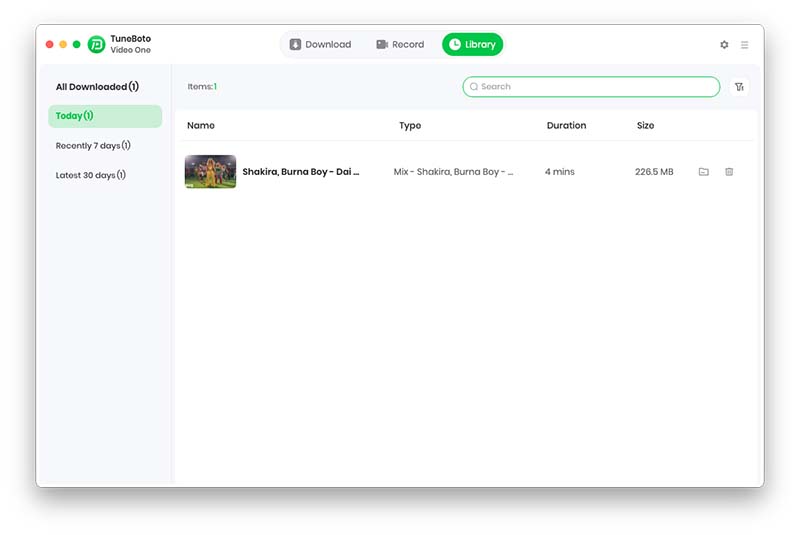Switch to the Record tab
The width and height of the screenshot is (800, 535).
point(400,44)
